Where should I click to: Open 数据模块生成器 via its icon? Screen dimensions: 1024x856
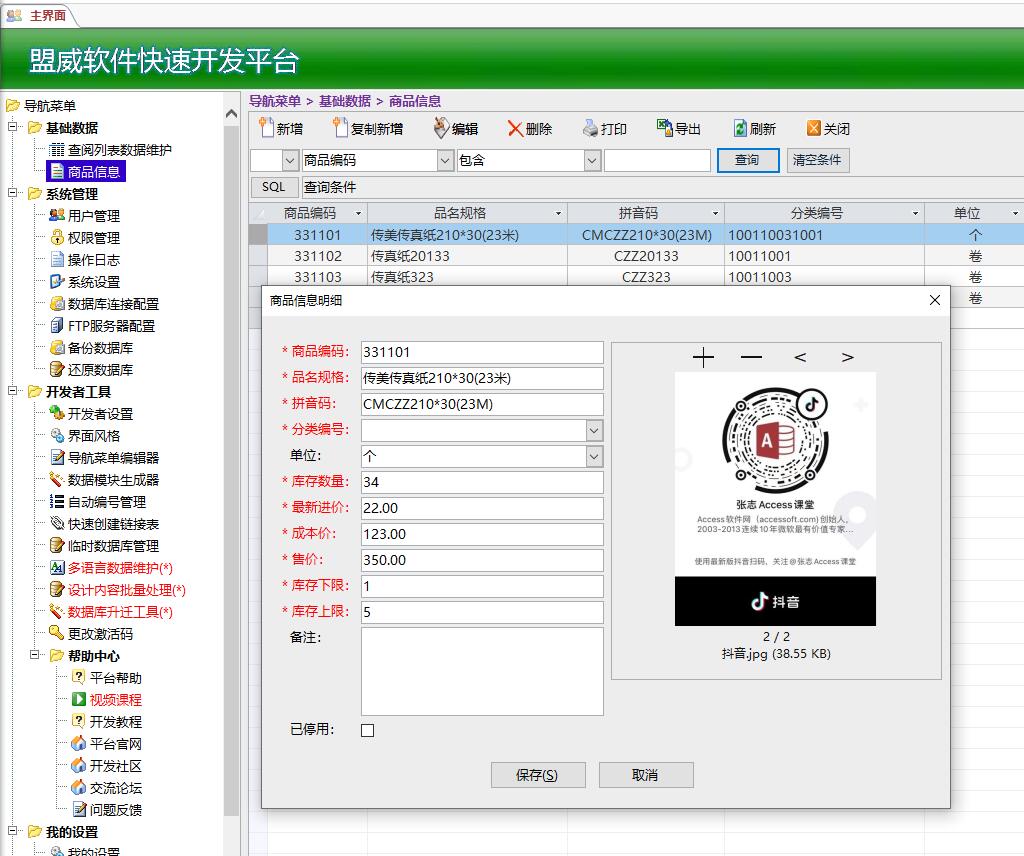pyautogui.click(x=57, y=479)
